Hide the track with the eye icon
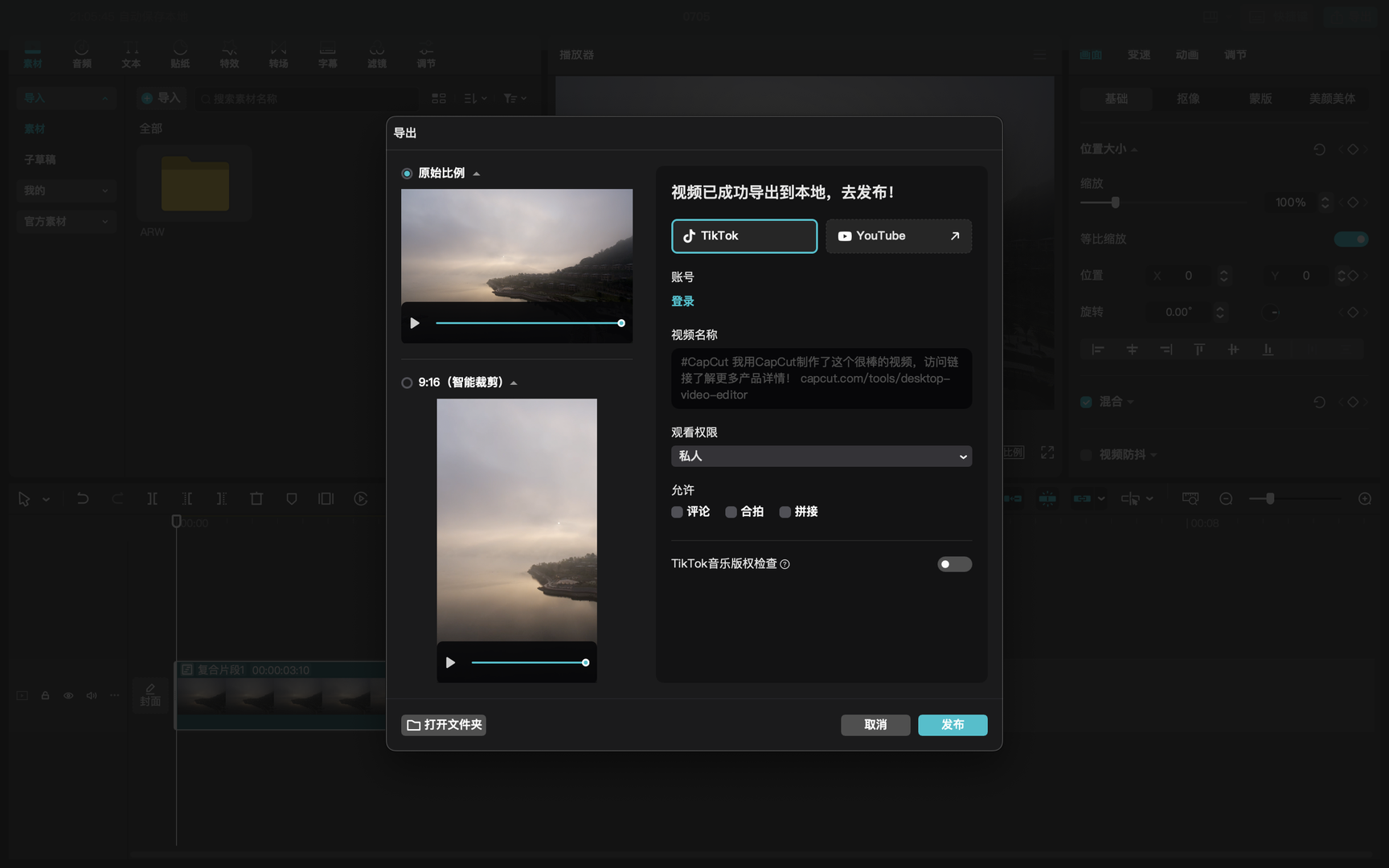 [68, 696]
